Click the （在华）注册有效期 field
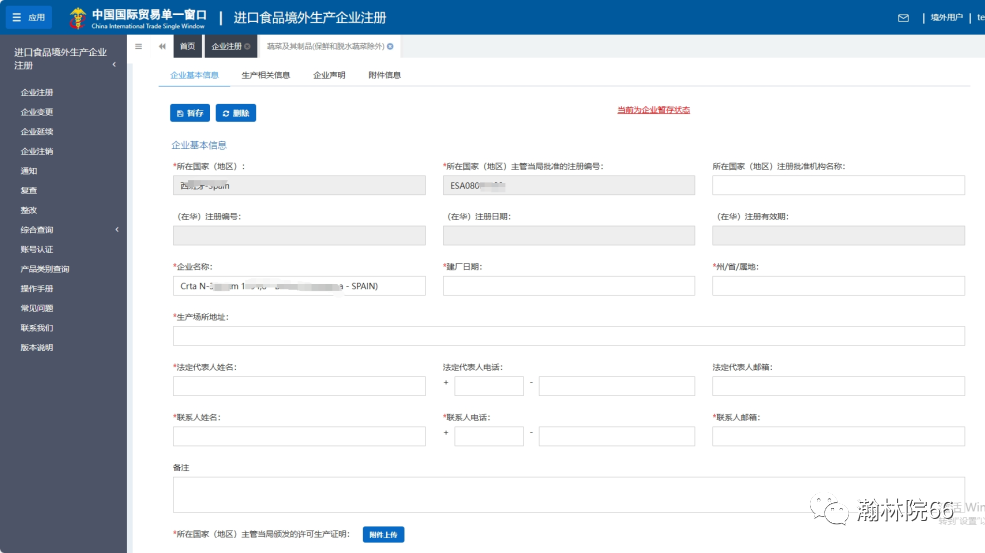Screen dimensions: 985x553 (838, 236)
